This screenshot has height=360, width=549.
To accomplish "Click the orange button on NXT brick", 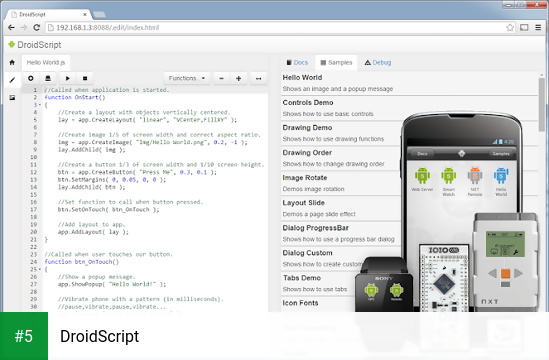I will tap(505, 274).
